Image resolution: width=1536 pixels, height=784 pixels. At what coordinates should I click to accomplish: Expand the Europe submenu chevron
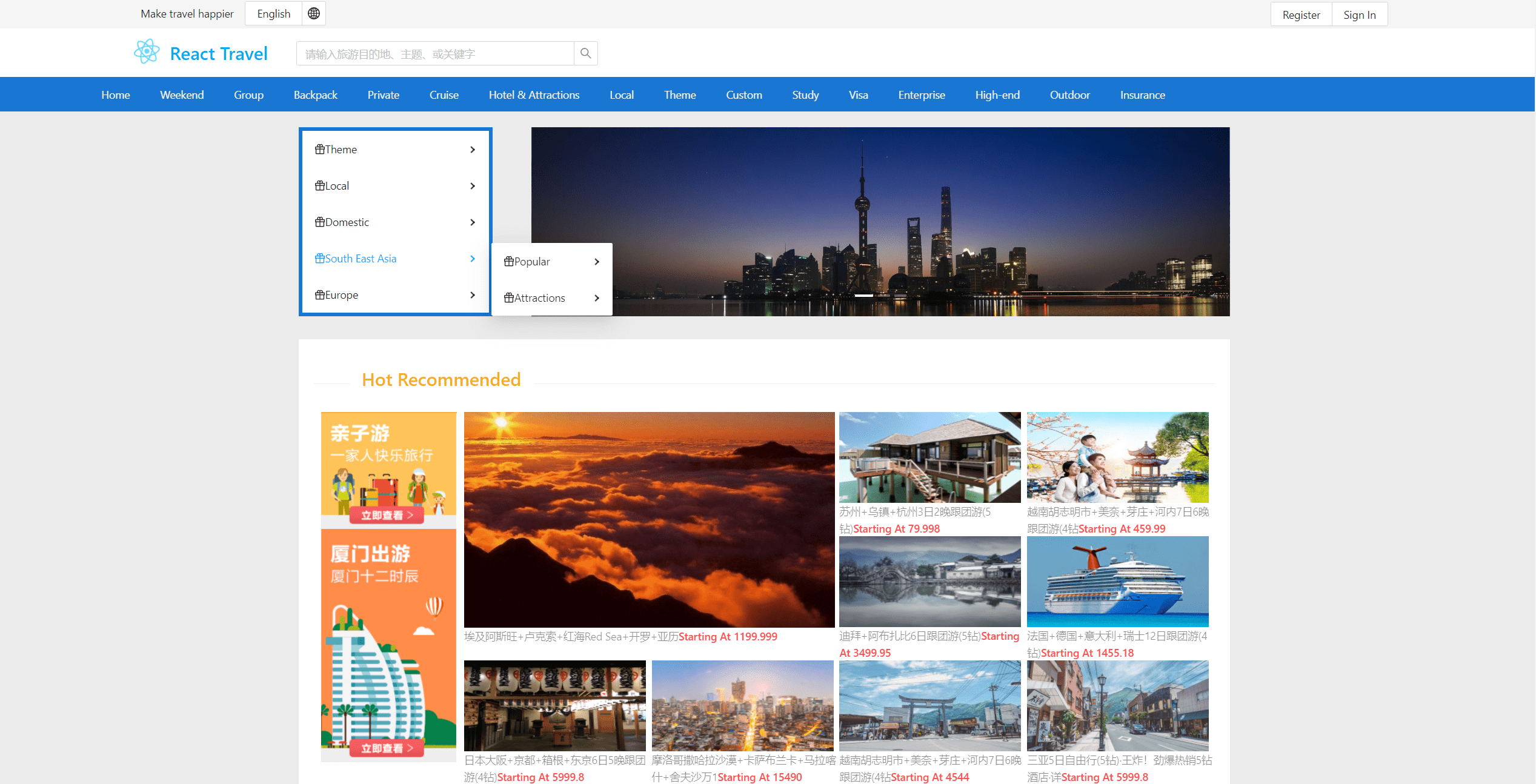(473, 295)
